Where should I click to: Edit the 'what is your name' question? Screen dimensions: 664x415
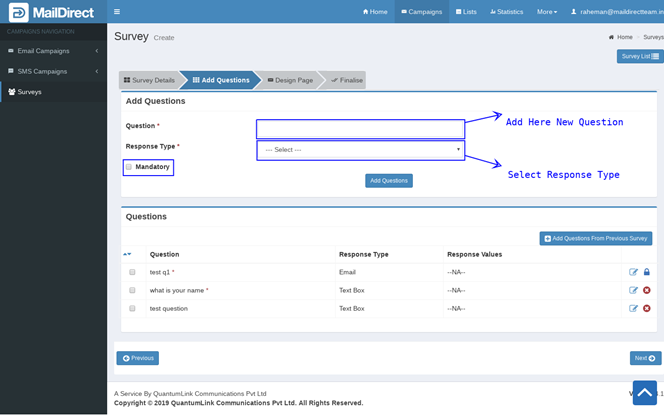pos(633,290)
